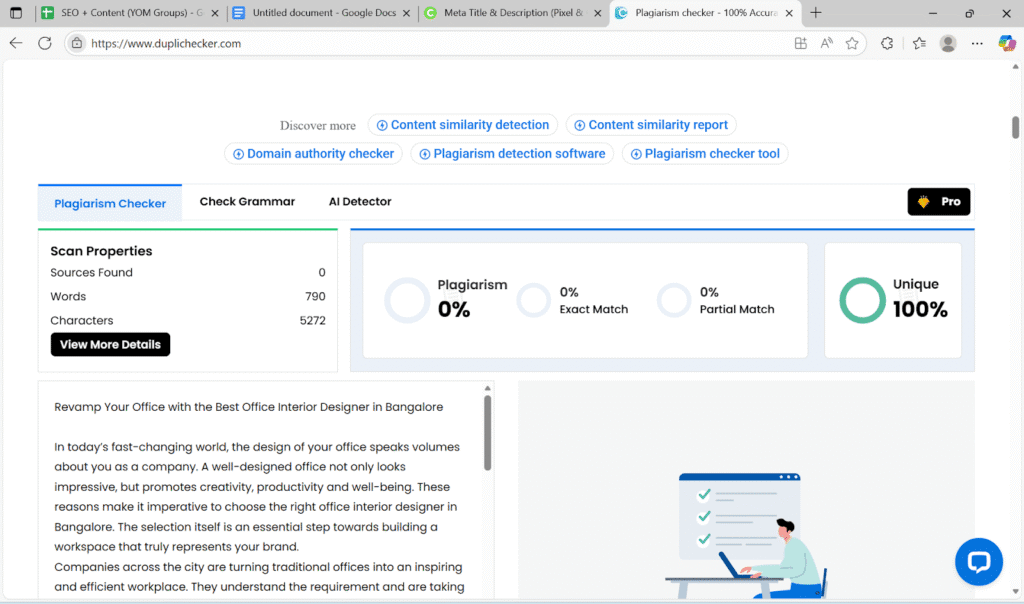Click the address bar URL field
The height and width of the screenshot is (604, 1024).
coord(400,43)
